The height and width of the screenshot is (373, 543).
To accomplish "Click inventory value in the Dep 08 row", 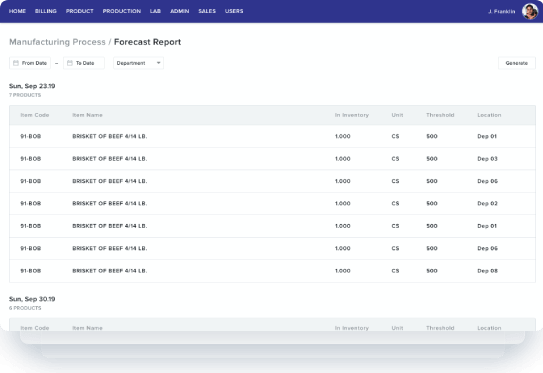I will click(x=342, y=271).
